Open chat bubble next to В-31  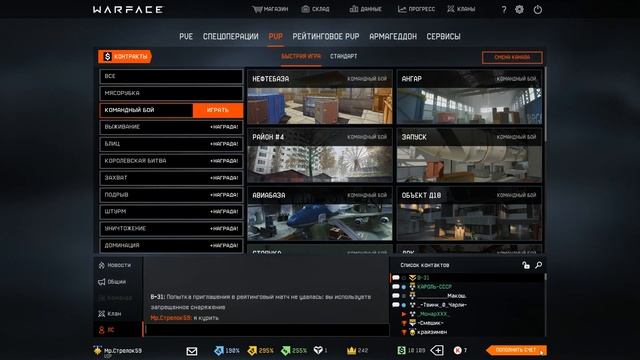[x=396, y=278]
